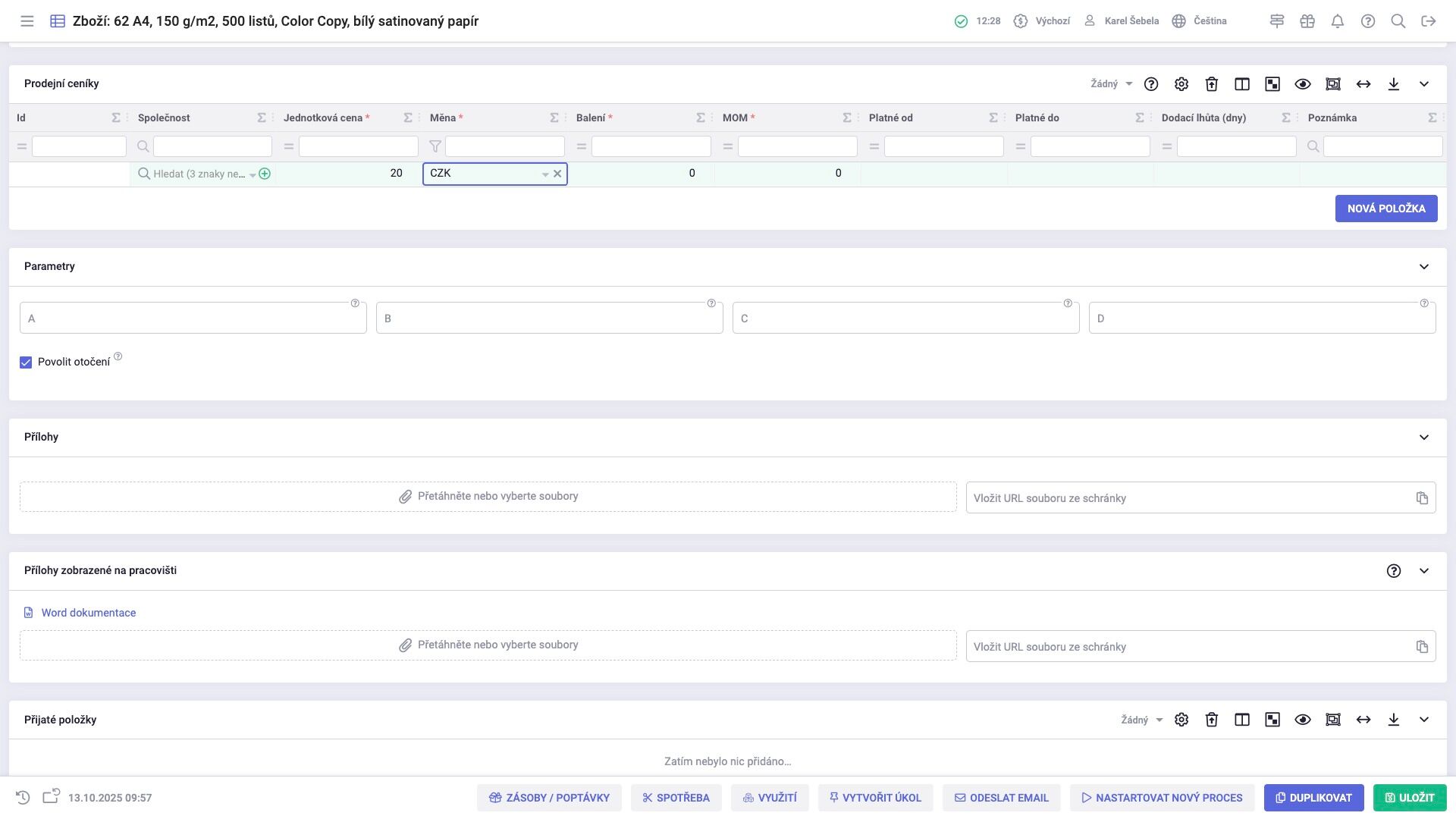
Task: Toggle the eye visibility icon in Přijaté položky
Action: [x=1303, y=720]
